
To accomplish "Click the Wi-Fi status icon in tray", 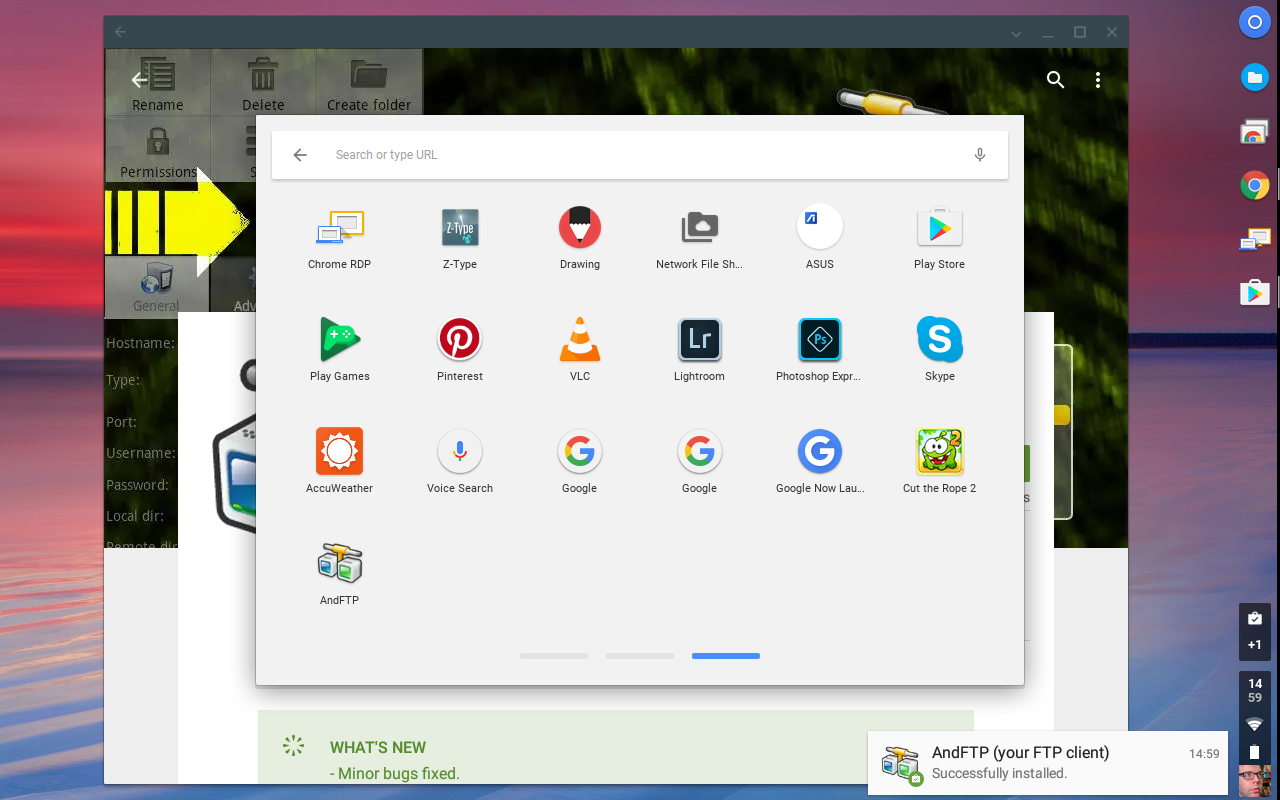I will pyautogui.click(x=1254, y=724).
